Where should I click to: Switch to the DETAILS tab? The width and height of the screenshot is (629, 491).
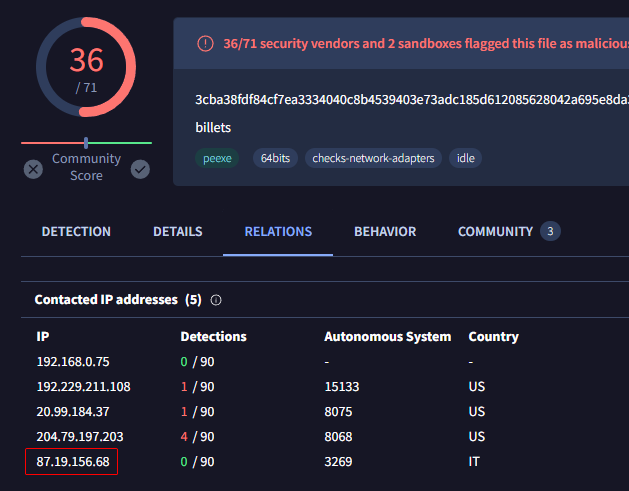(178, 231)
